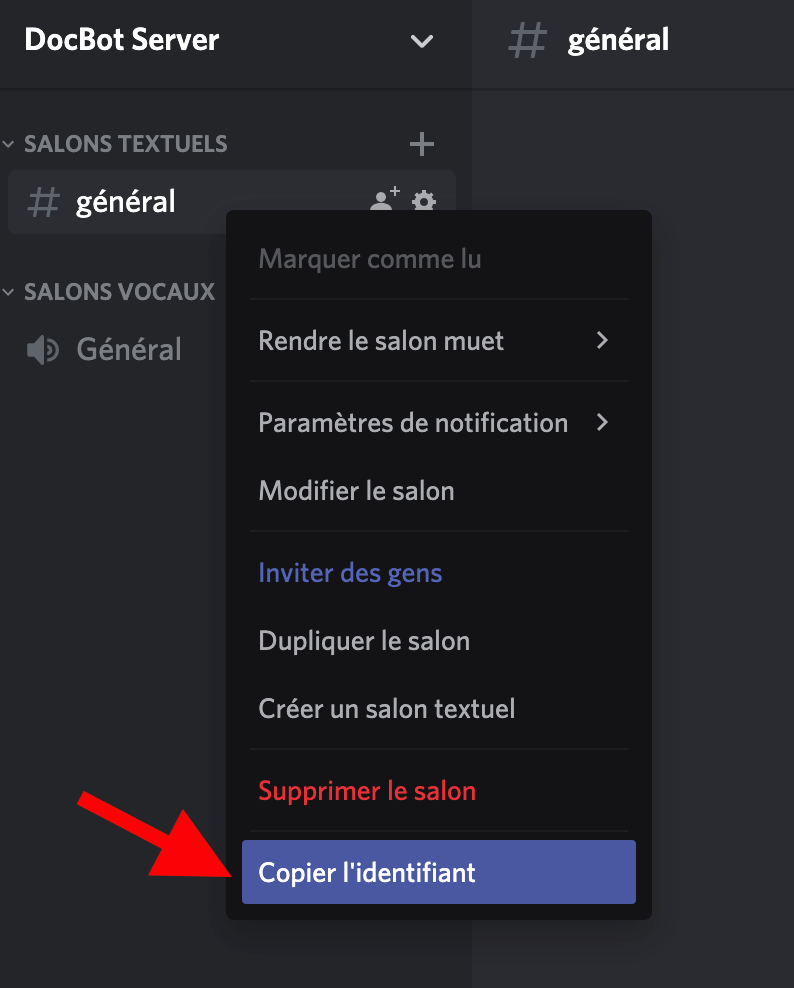Click 'Inviter des gens' menu entry
Viewport: 794px width, 988px height.
[x=350, y=573]
